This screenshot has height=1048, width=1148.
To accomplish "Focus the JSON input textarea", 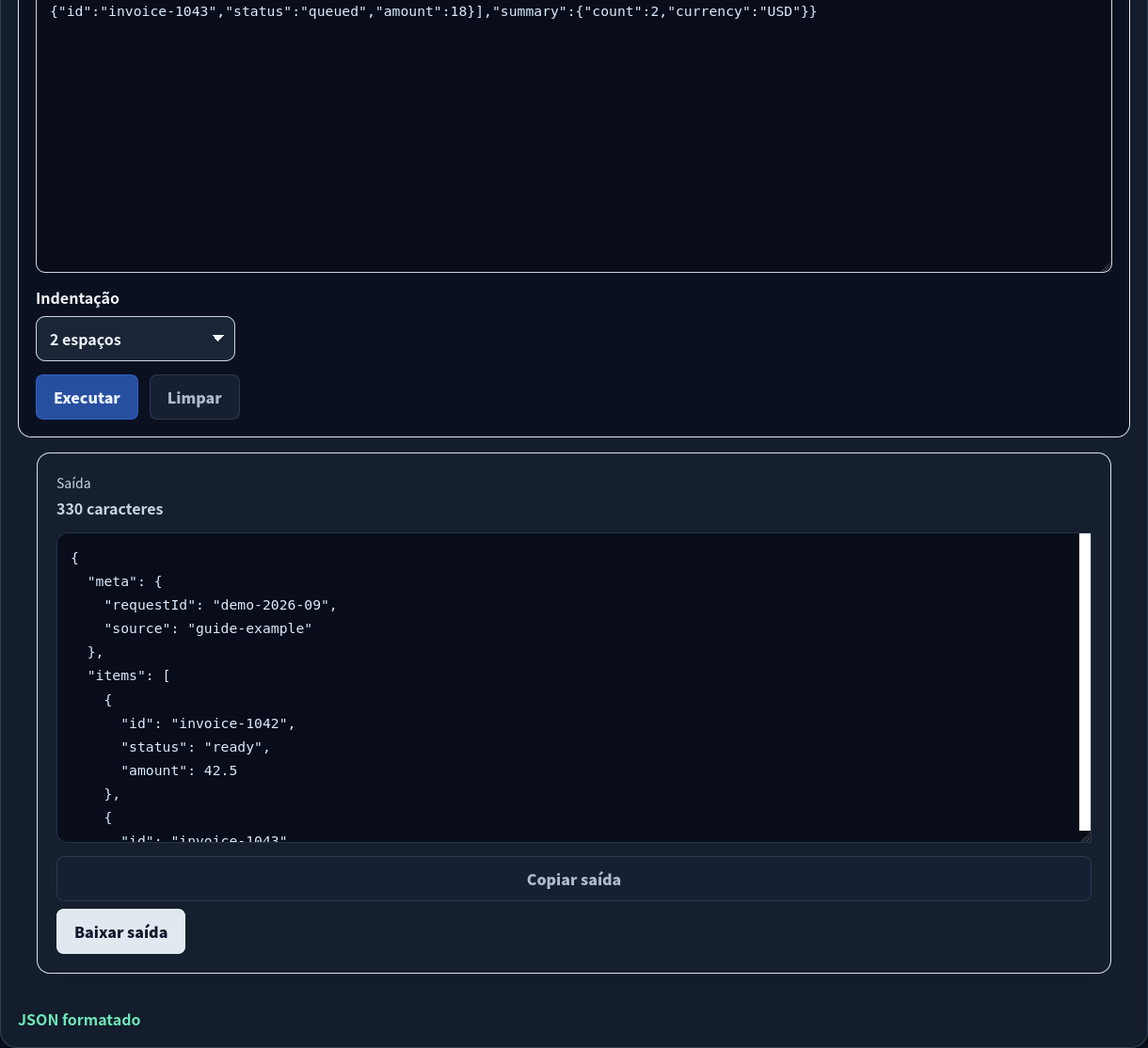I will tap(574, 136).
